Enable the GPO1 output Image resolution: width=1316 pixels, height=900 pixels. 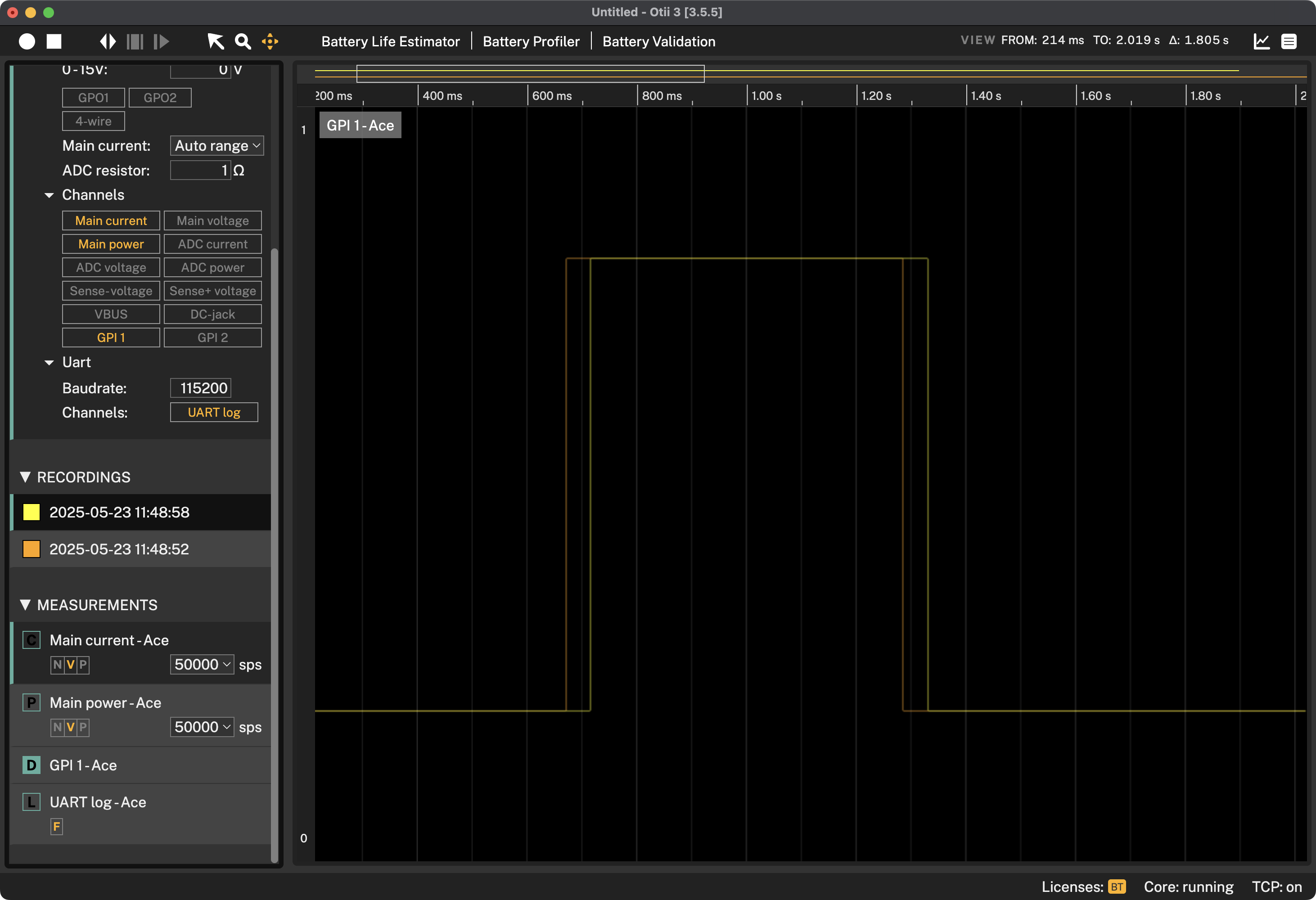click(x=94, y=97)
